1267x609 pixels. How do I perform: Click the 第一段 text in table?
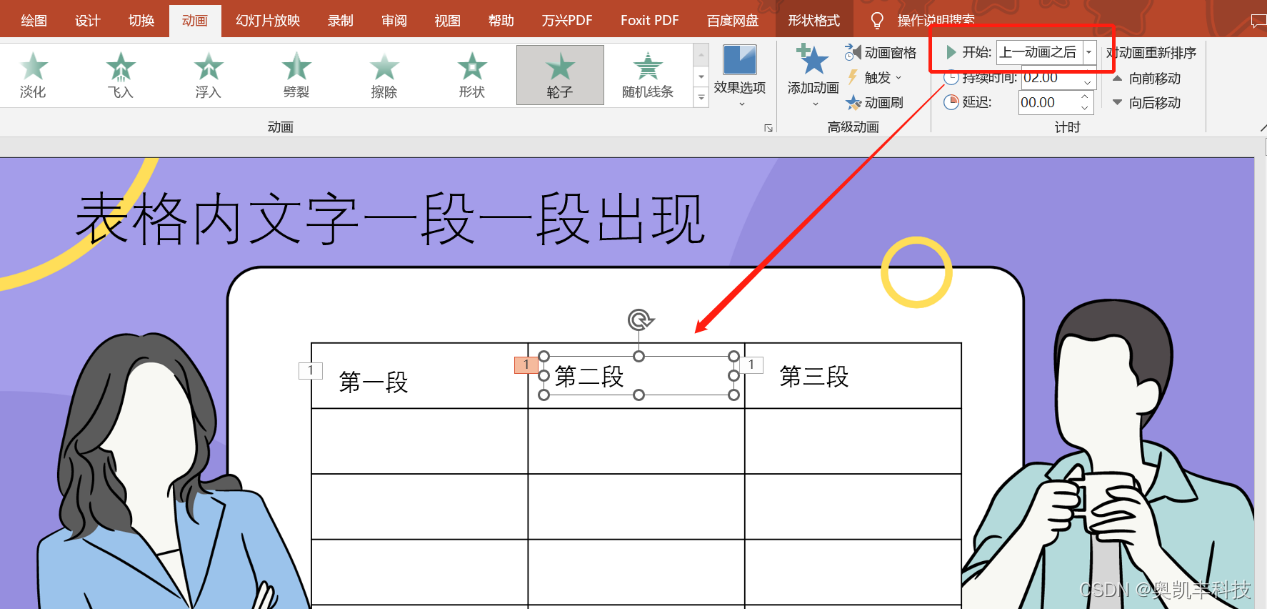click(374, 382)
